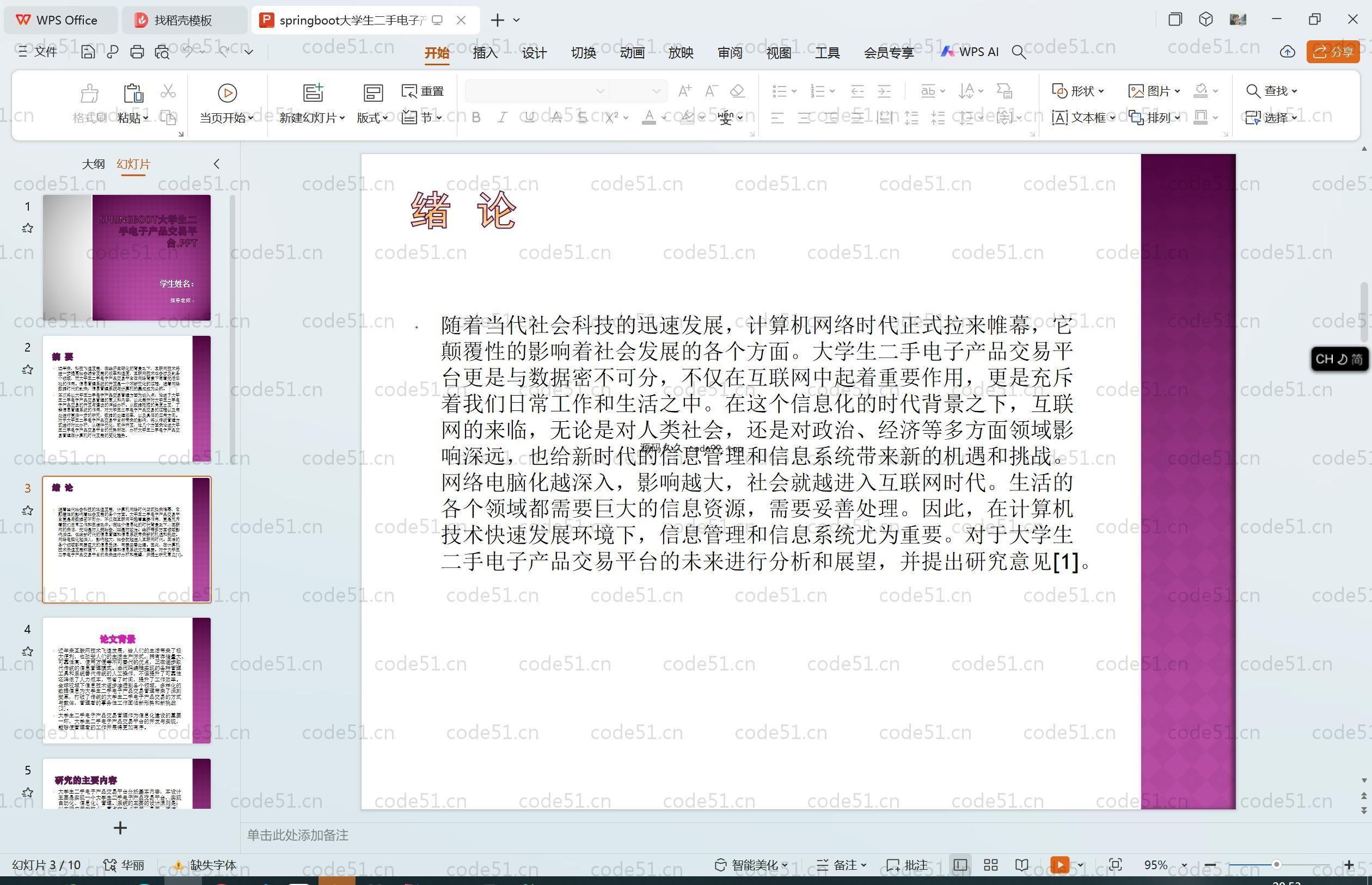The width and height of the screenshot is (1372, 885).
Task: Select slide 4 thumbnail 论文背景
Action: (127, 680)
